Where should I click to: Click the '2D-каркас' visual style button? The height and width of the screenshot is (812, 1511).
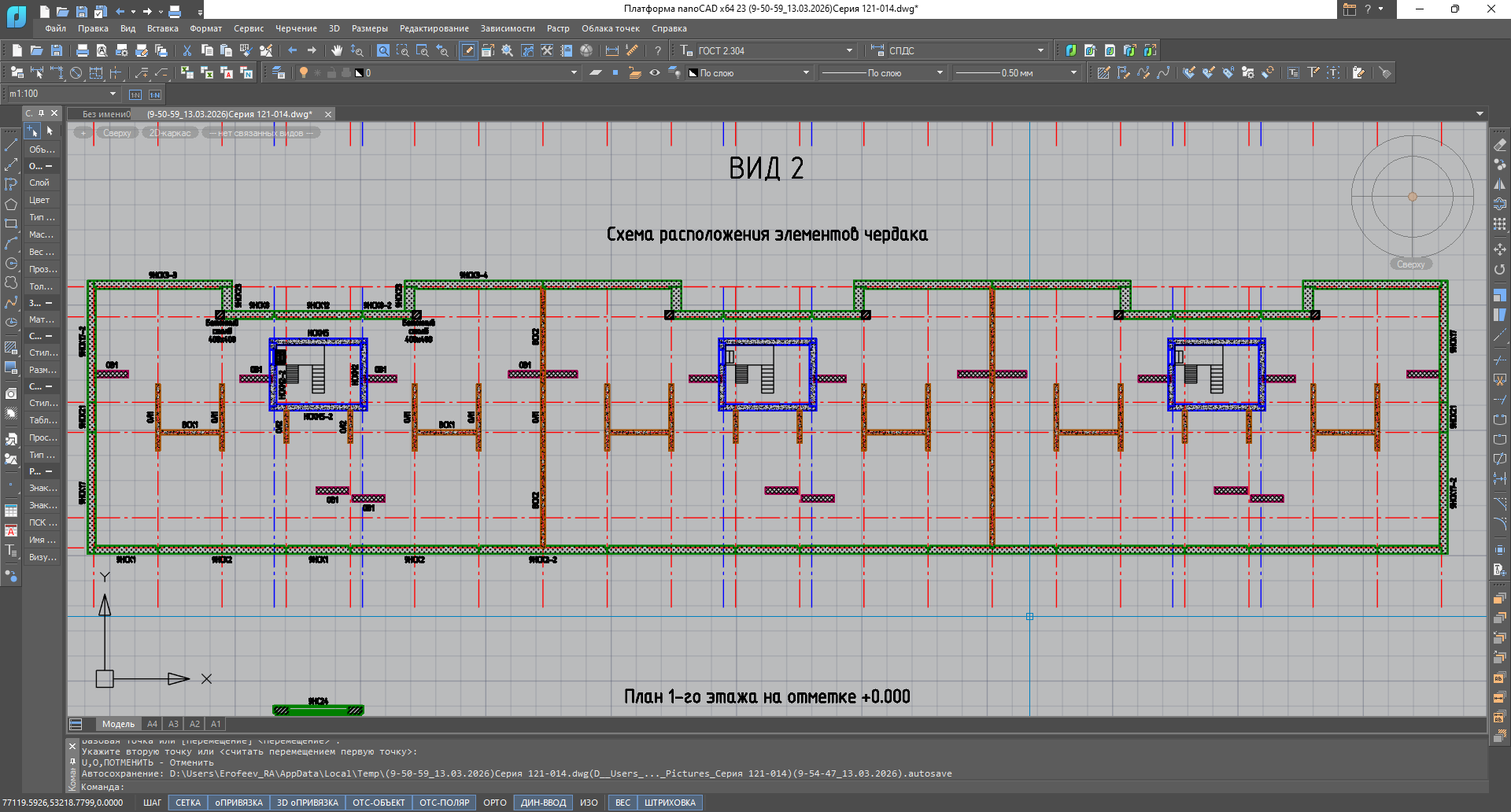coord(170,133)
